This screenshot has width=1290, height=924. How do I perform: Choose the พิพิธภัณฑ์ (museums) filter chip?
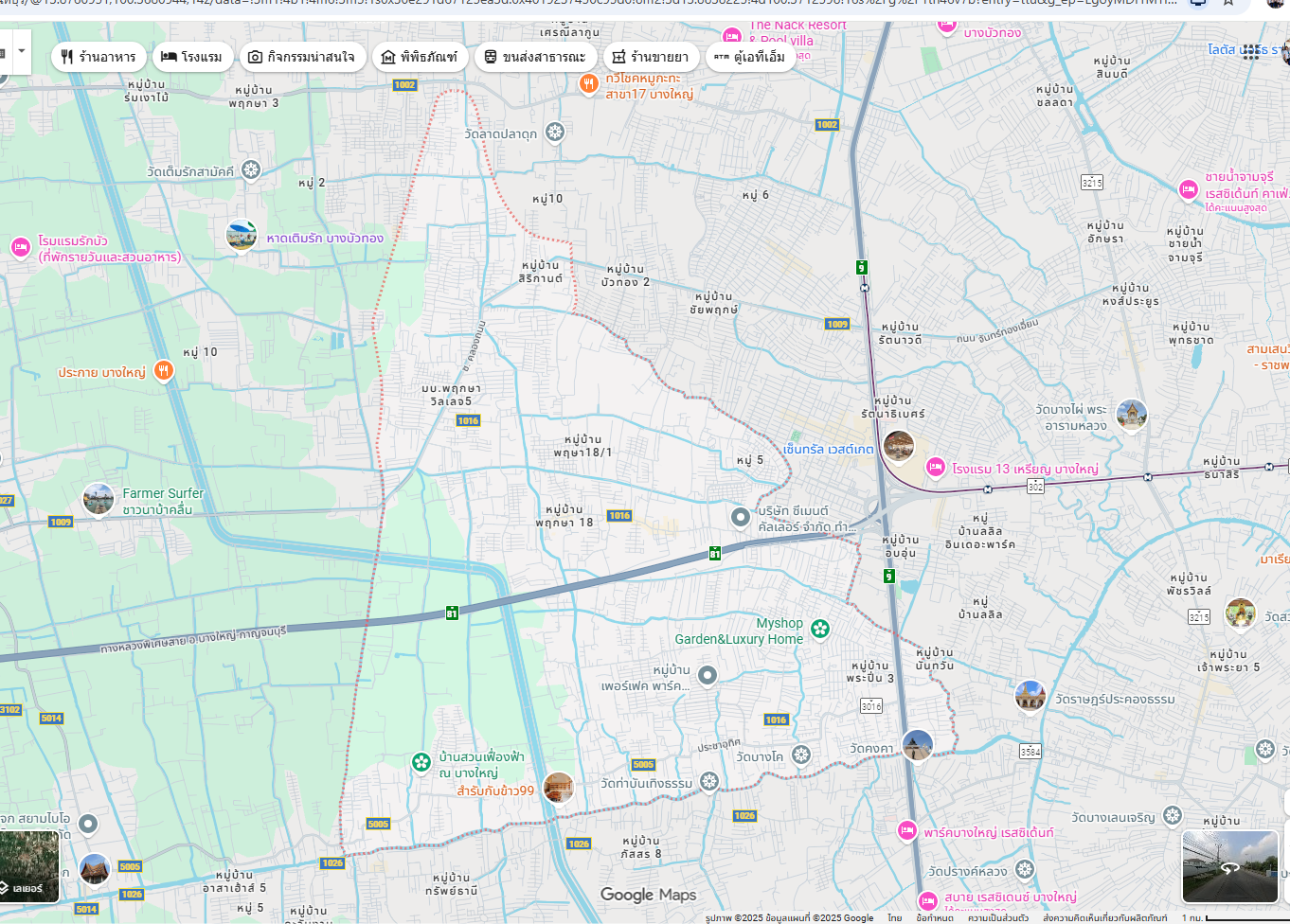419,57
